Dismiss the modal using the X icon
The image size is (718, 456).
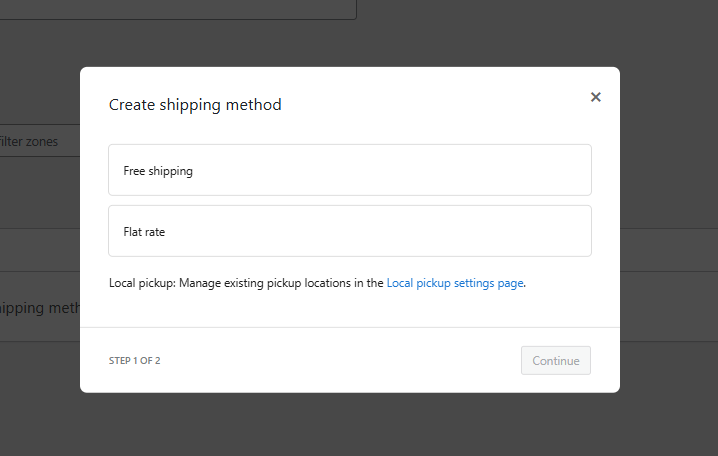[596, 97]
